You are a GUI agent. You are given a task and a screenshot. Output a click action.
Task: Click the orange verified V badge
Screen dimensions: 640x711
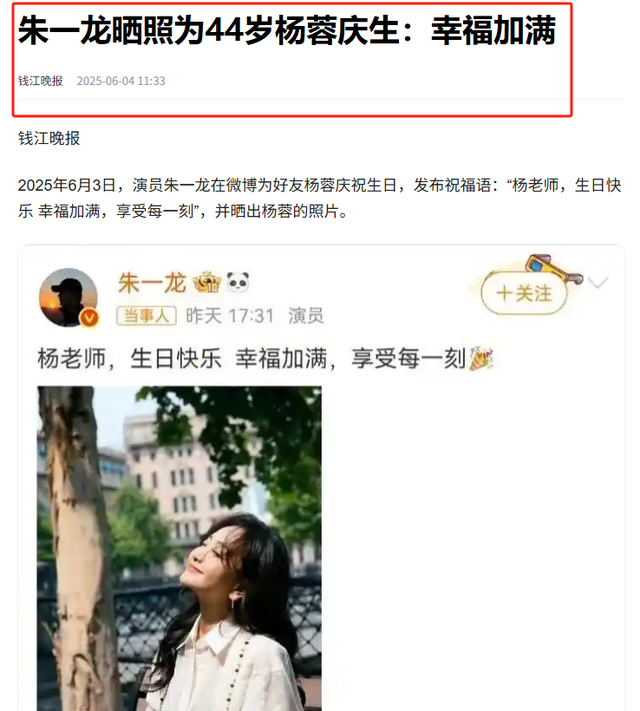pos(89,318)
